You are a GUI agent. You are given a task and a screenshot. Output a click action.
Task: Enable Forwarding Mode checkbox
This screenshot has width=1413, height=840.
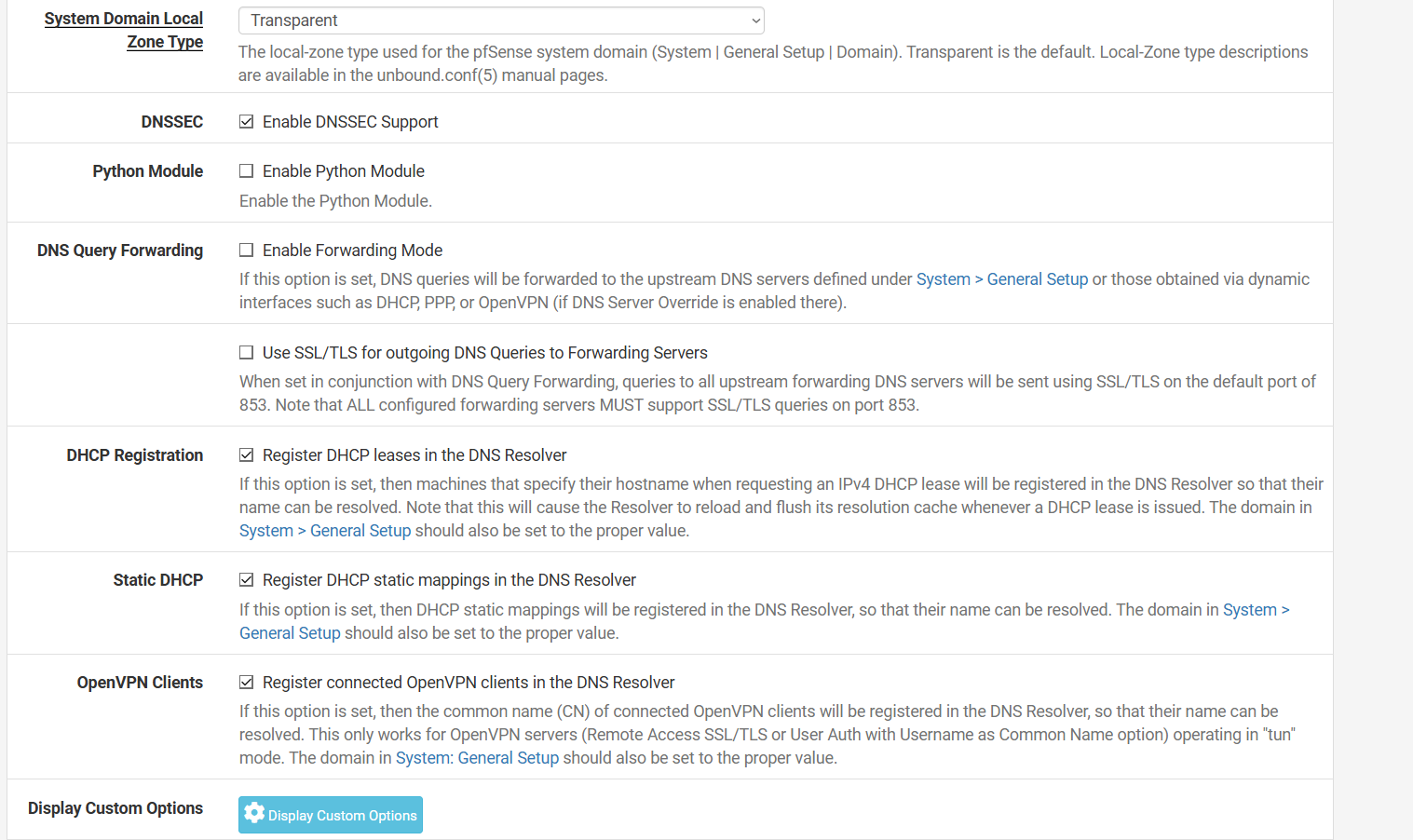pyautogui.click(x=246, y=251)
